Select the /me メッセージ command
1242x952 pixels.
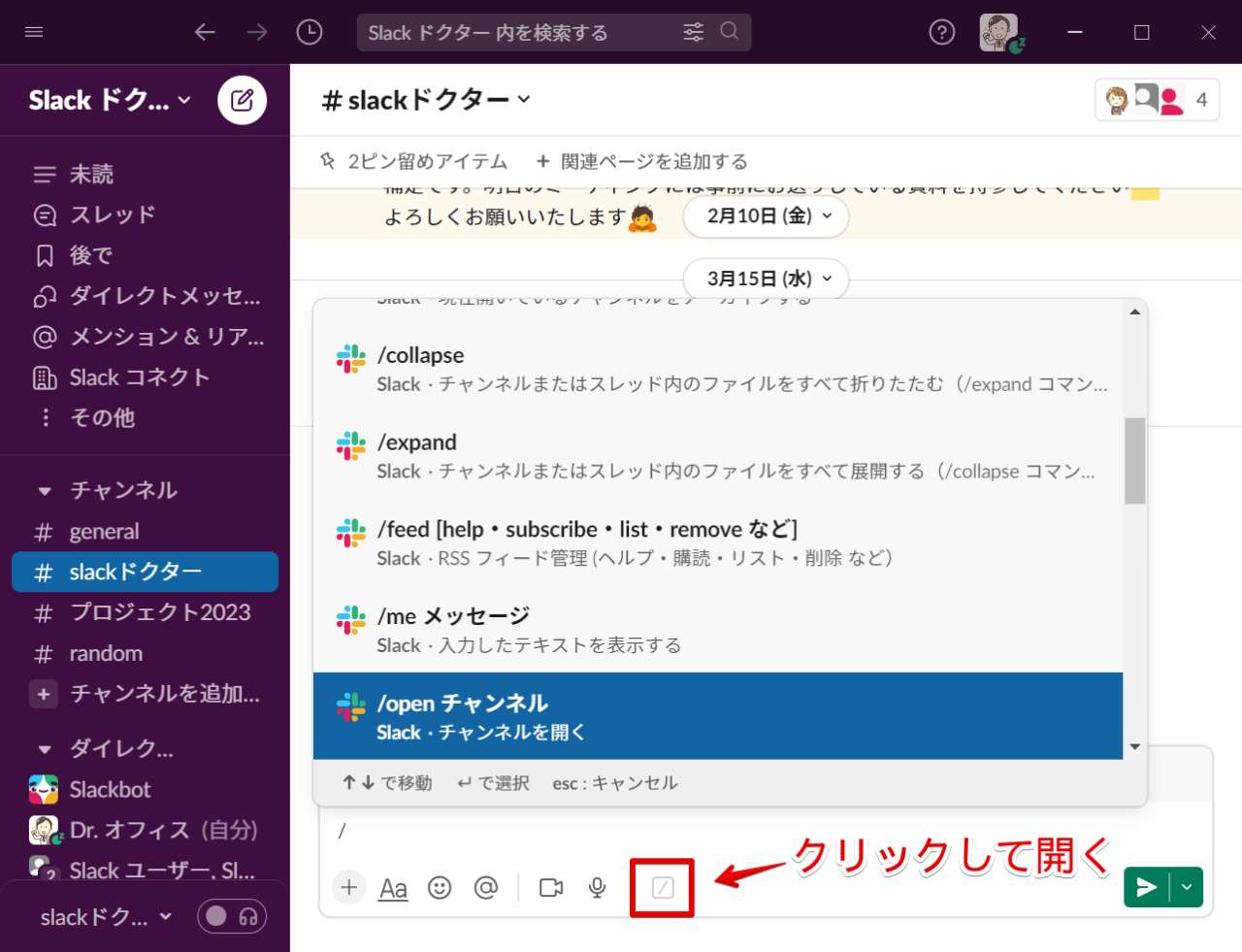[718, 630]
